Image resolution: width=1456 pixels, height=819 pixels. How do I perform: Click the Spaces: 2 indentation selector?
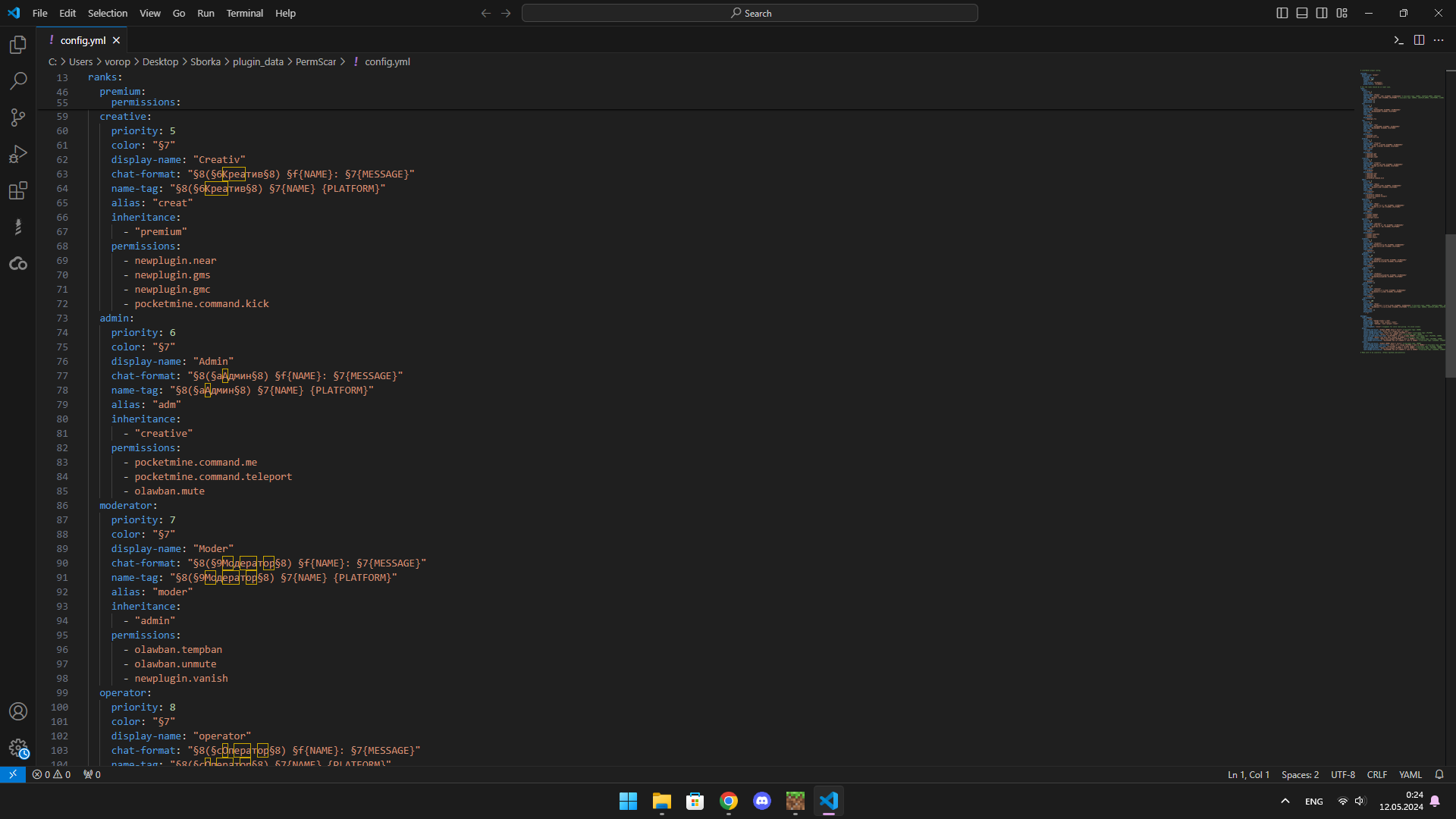coord(1300,774)
